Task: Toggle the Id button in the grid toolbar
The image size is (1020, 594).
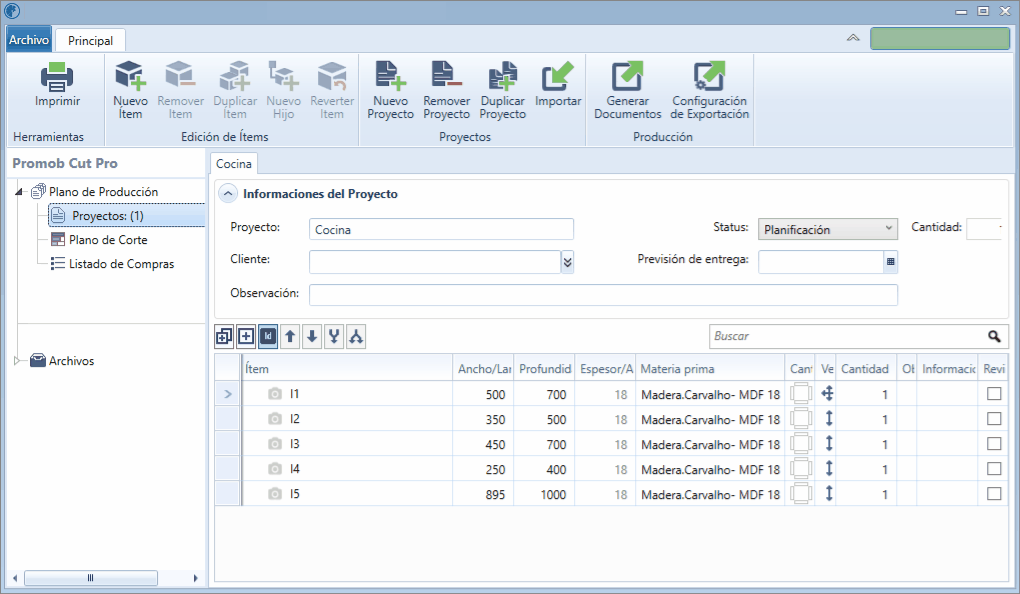Action: click(x=268, y=336)
